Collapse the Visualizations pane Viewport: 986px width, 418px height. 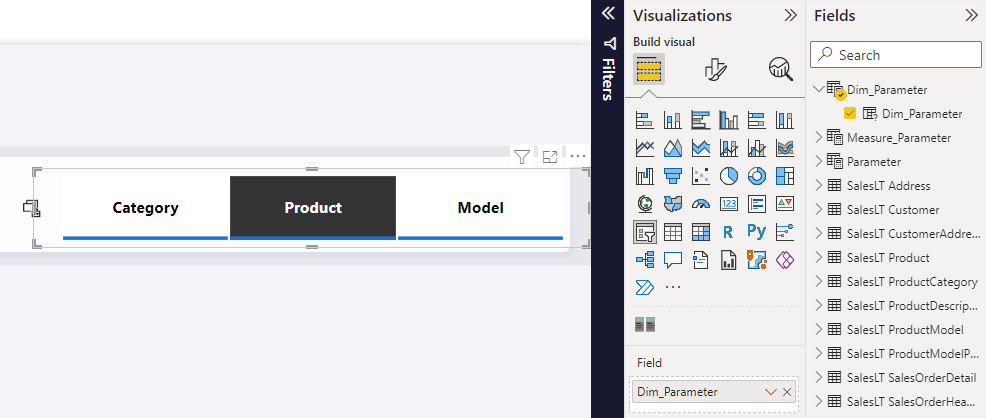point(790,16)
